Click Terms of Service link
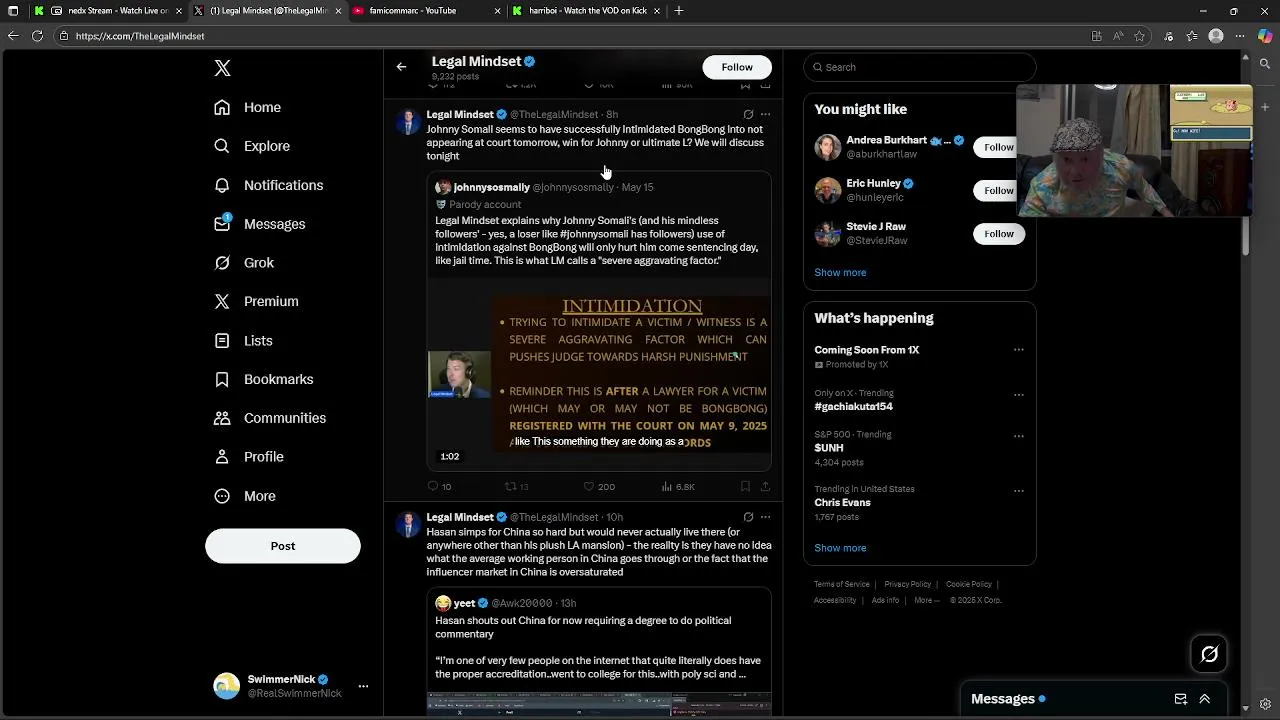1280x720 pixels. click(x=841, y=584)
